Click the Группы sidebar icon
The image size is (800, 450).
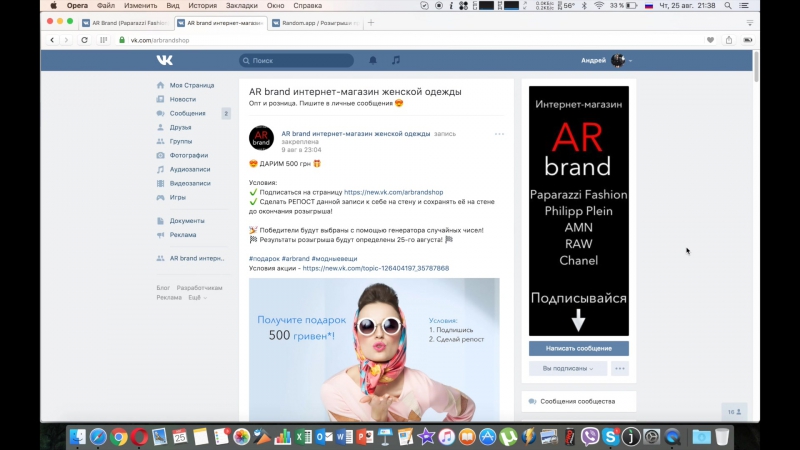pos(160,141)
